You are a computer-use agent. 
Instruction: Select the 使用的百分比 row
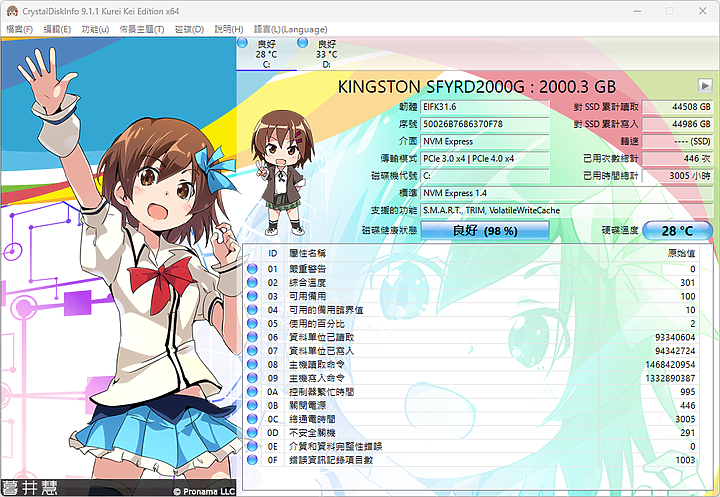pos(472,323)
